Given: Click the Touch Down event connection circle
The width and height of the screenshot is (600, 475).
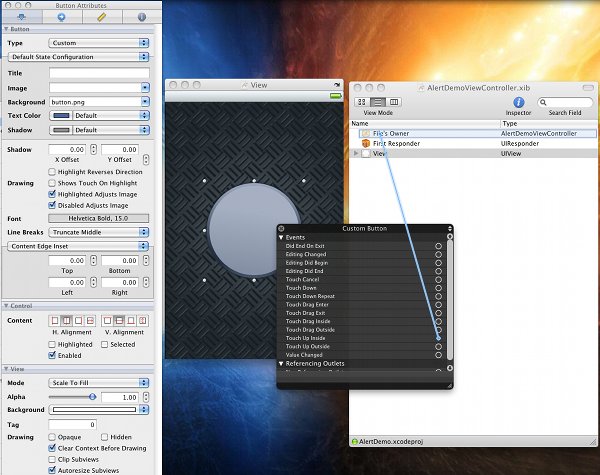Looking at the screenshot, I should (438, 287).
